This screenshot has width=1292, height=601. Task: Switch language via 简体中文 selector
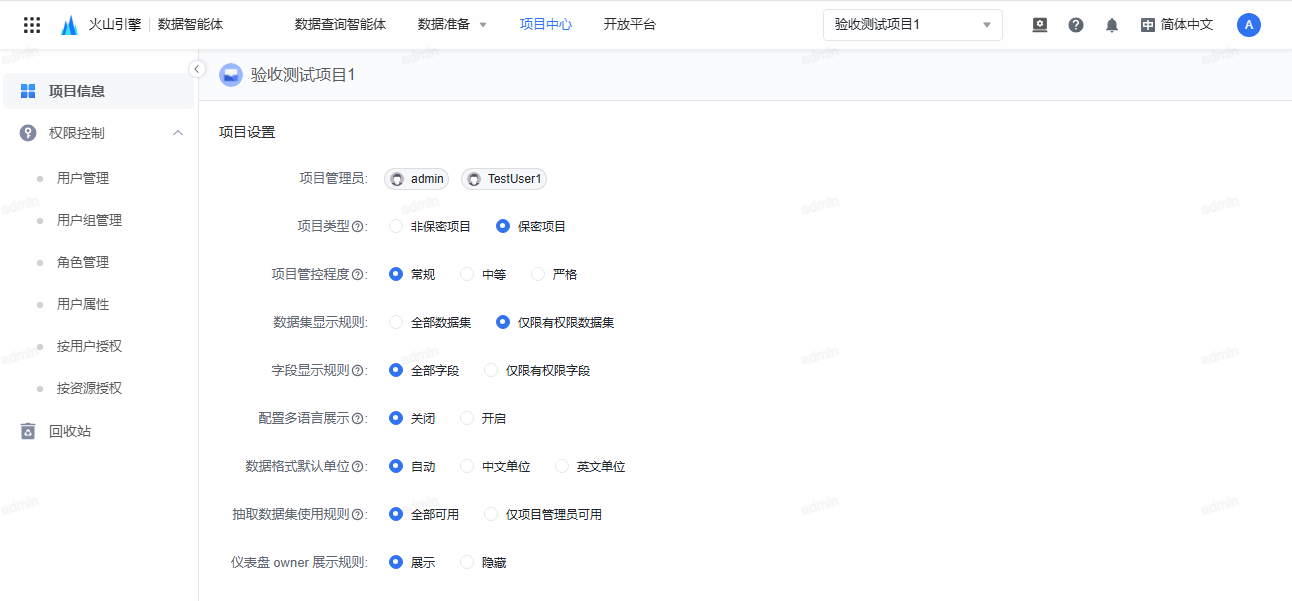pos(1177,25)
